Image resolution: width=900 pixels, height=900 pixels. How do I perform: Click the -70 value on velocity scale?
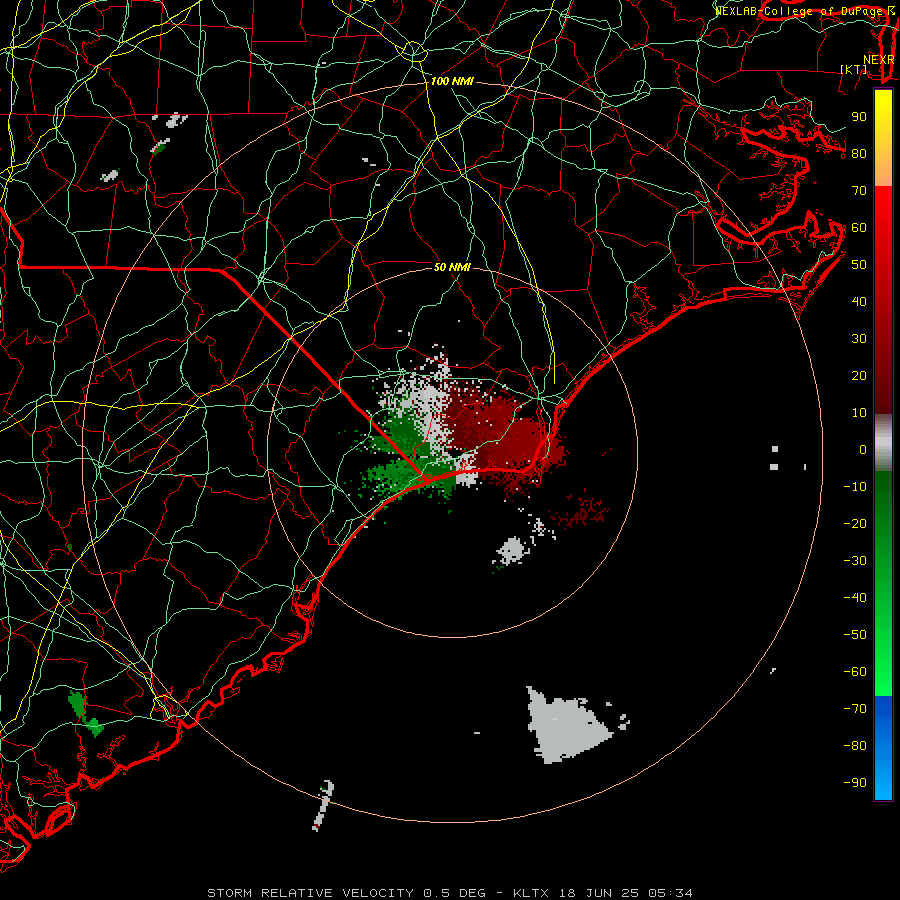[x=855, y=709]
